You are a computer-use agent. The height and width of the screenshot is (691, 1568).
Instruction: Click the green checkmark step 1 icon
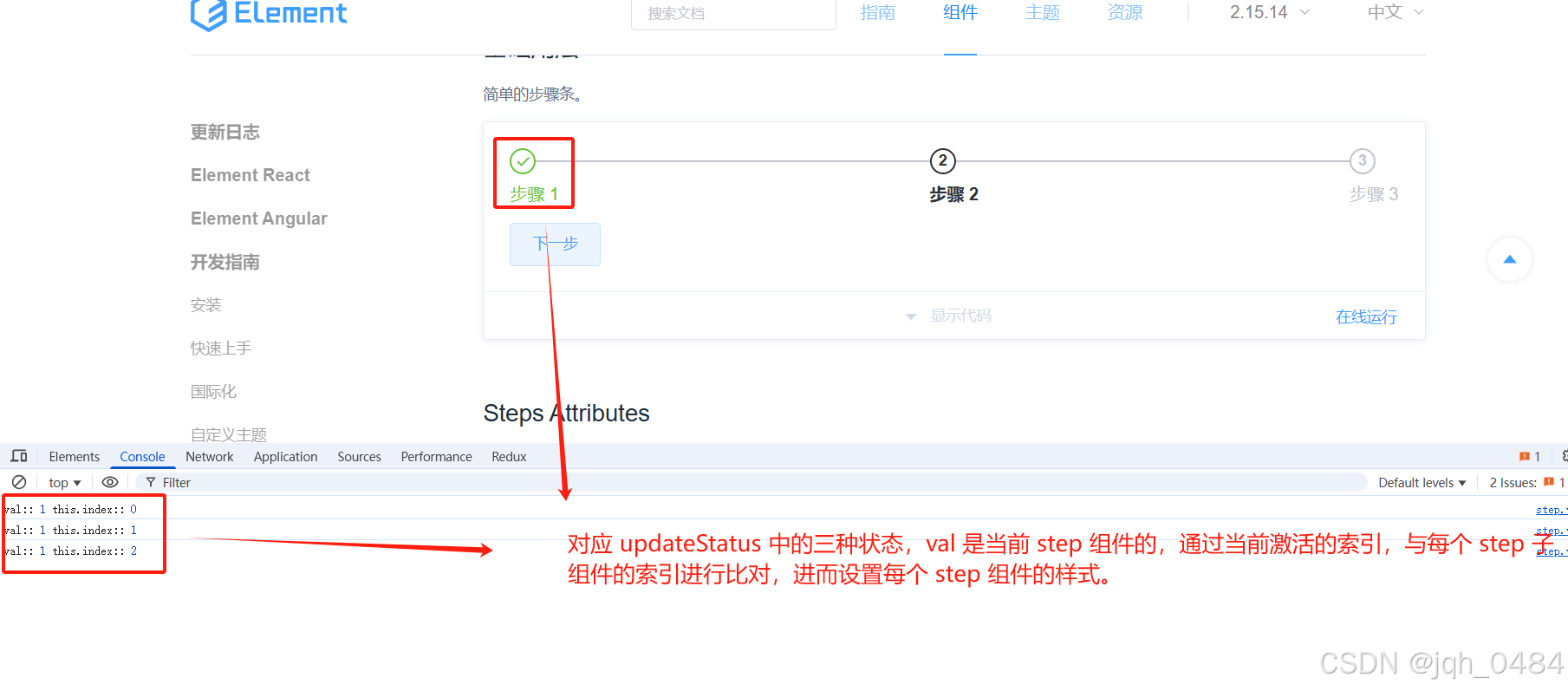[523, 161]
